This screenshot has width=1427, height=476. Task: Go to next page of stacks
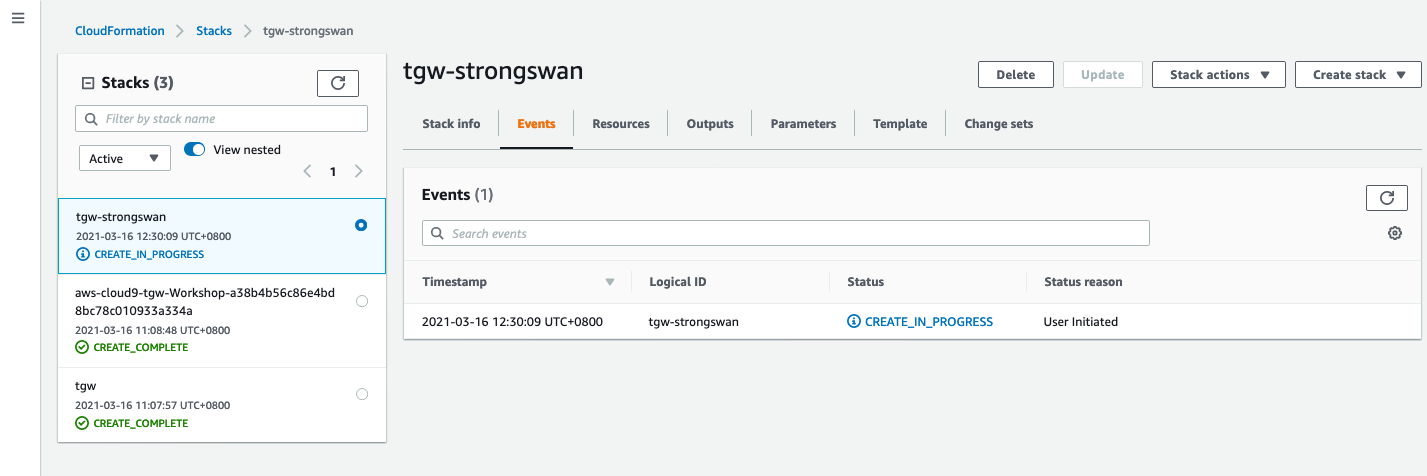tap(359, 172)
